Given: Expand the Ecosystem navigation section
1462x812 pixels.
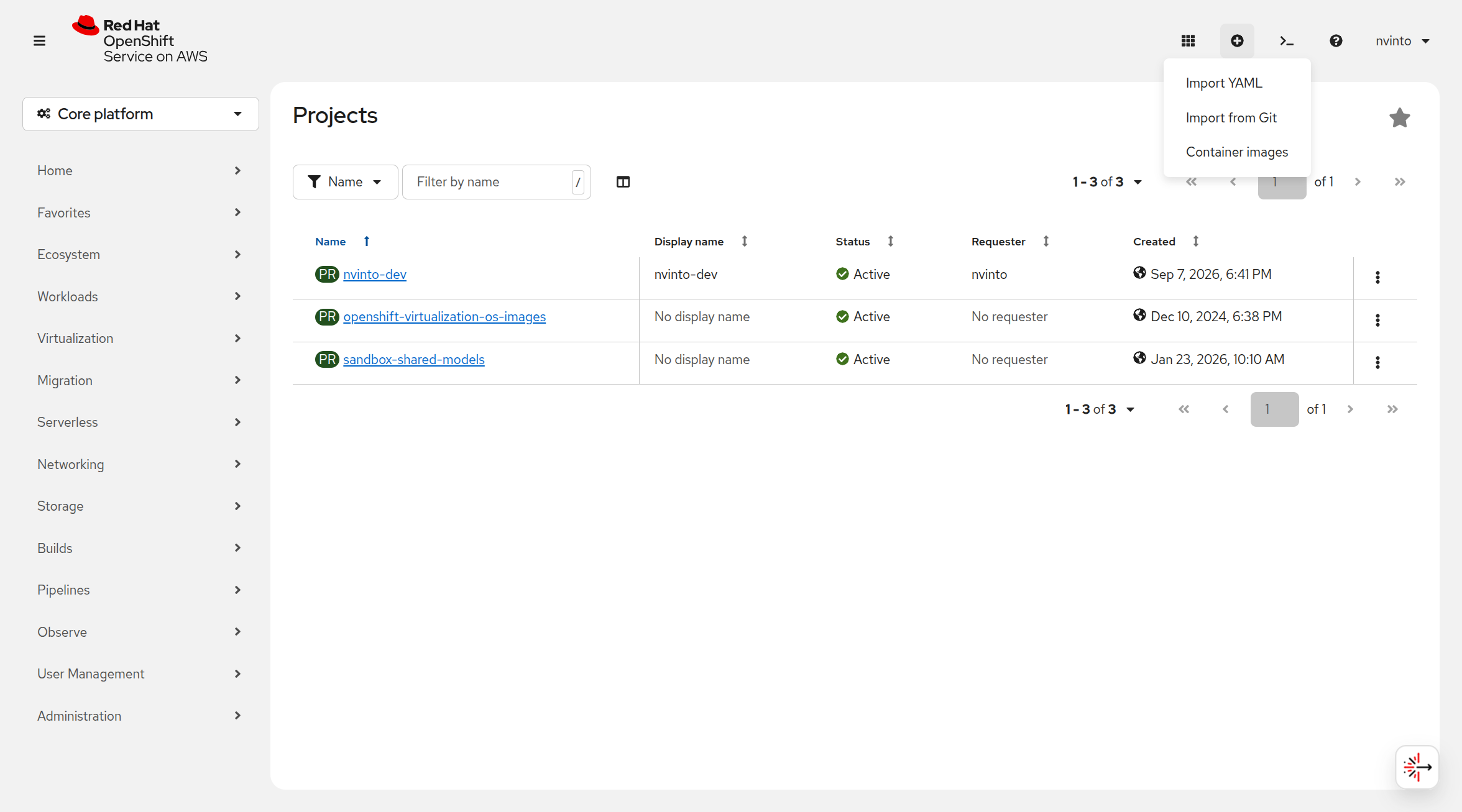Looking at the screenshot, I should 140,254.
